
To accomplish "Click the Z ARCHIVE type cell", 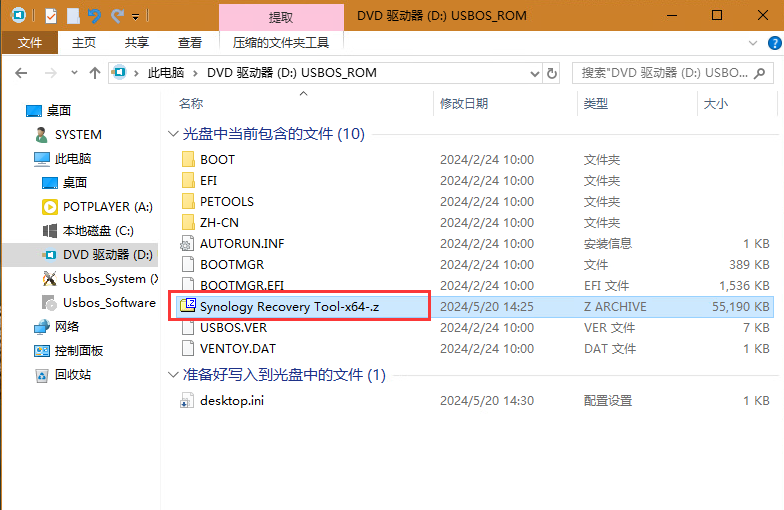I will (x=615, y=306).
